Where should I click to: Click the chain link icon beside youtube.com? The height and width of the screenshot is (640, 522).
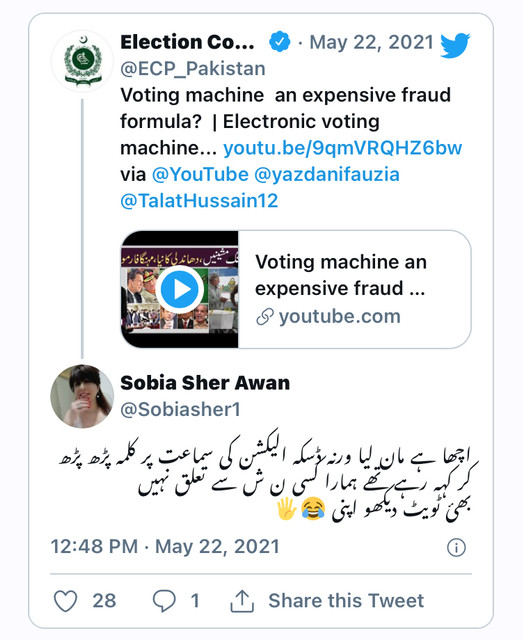264,317
